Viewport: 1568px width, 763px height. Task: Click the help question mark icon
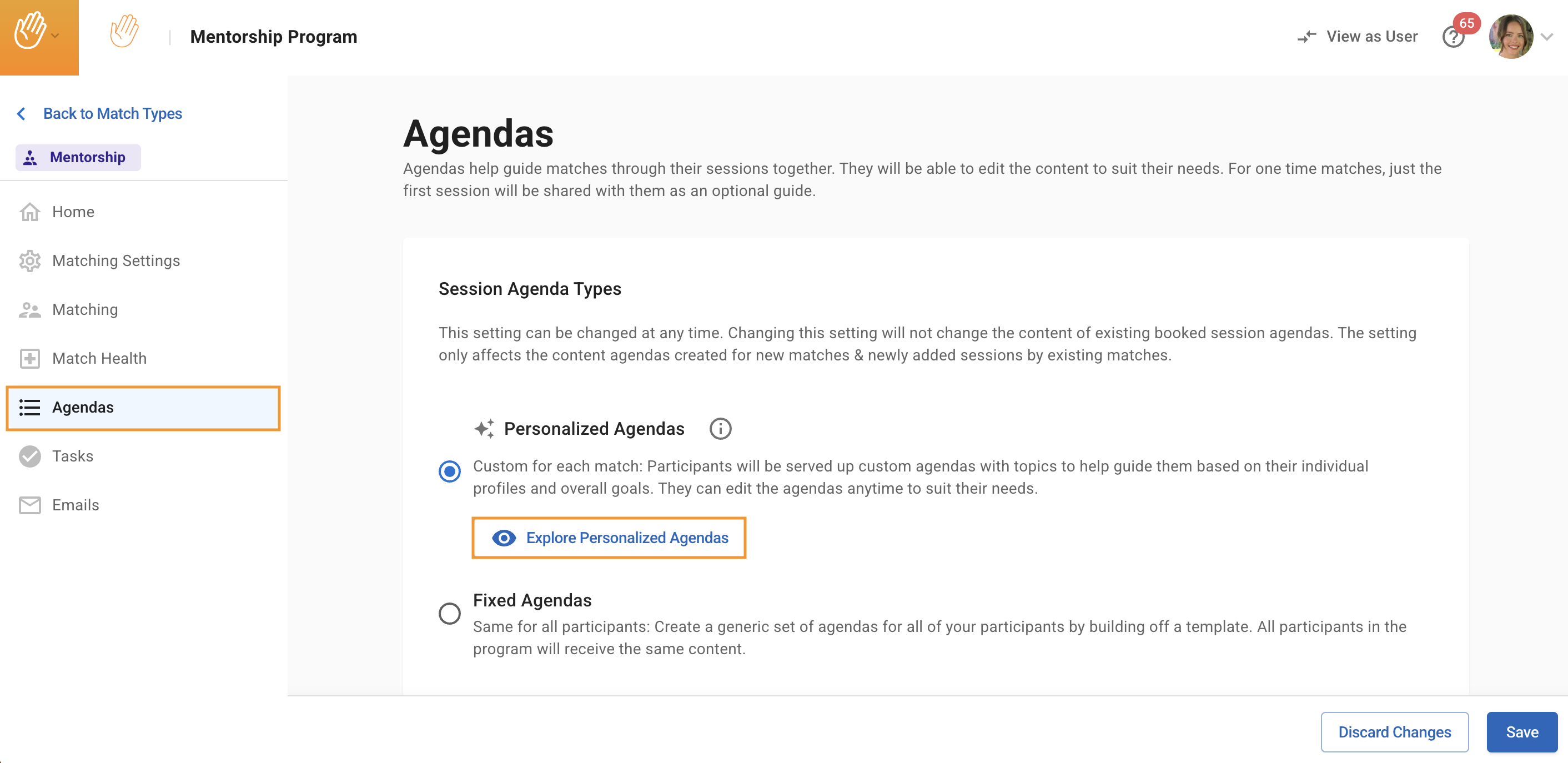pyautogui.click(x=1453, y=38)
